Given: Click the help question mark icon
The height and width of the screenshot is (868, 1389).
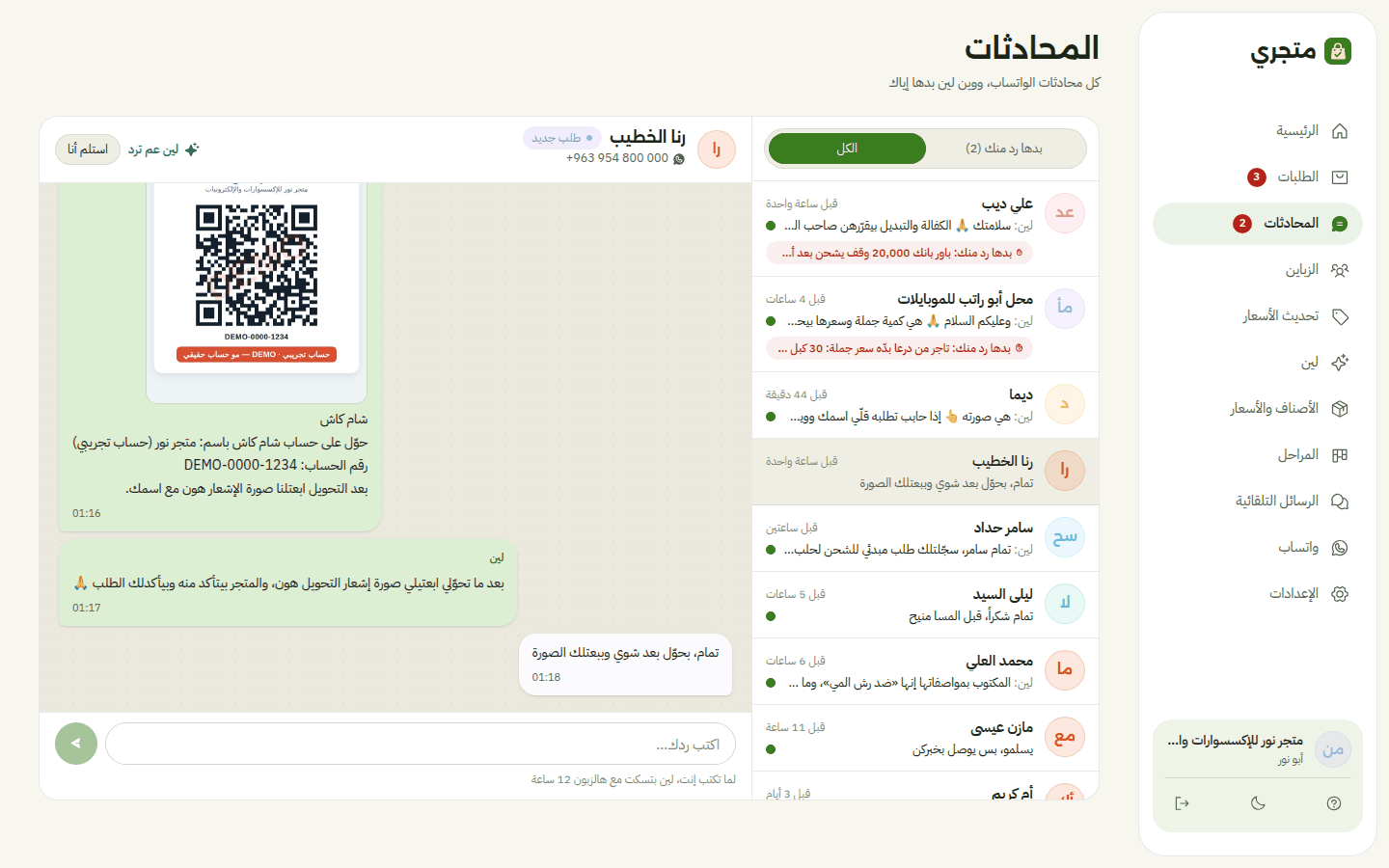Looking at the screenshot, I should tap(1334, 803).
